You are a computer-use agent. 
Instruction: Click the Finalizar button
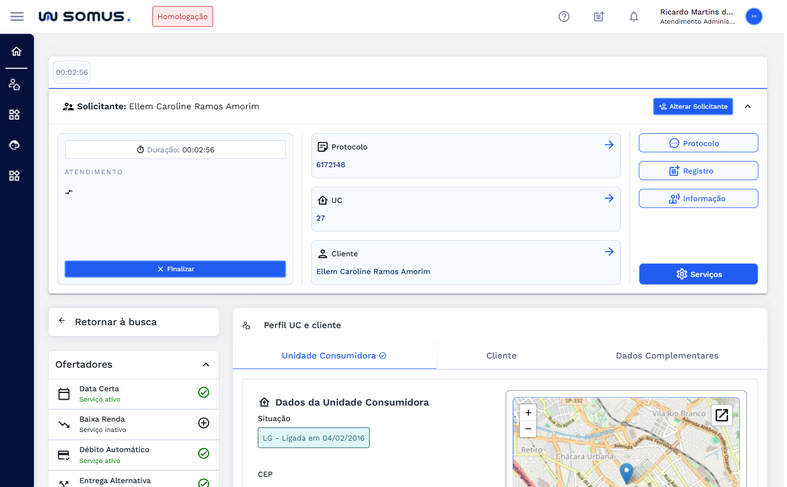(x=175, y=269)
